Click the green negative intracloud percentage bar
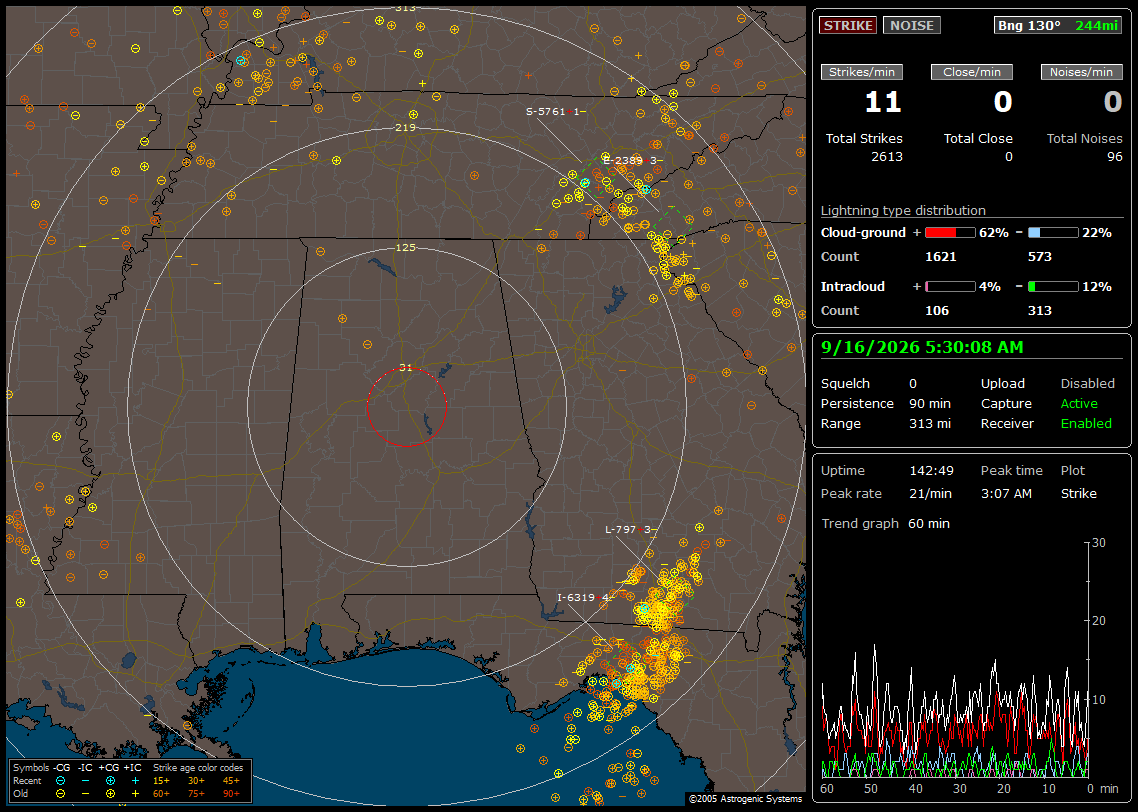This screenshot has width=1138, height=812. [x=1053, y=287]
